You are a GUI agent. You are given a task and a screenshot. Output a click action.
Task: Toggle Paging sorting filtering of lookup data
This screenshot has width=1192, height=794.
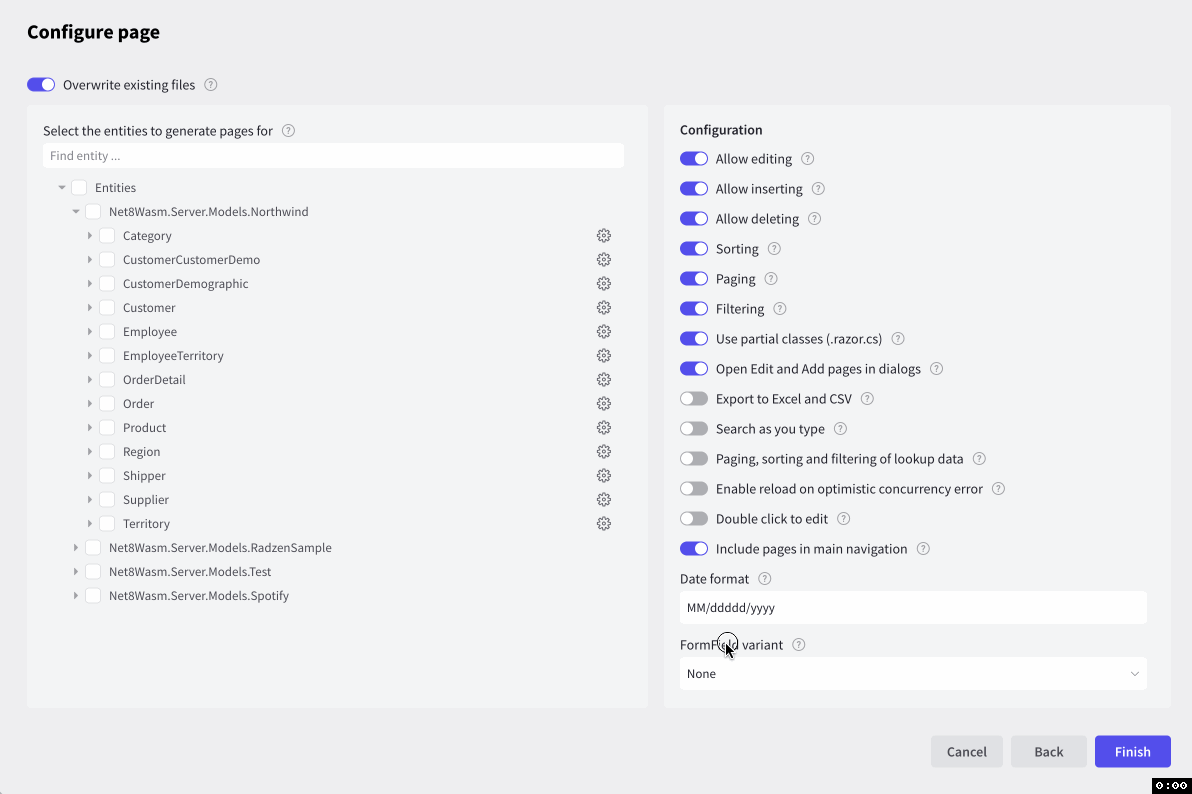coord(693,459)
